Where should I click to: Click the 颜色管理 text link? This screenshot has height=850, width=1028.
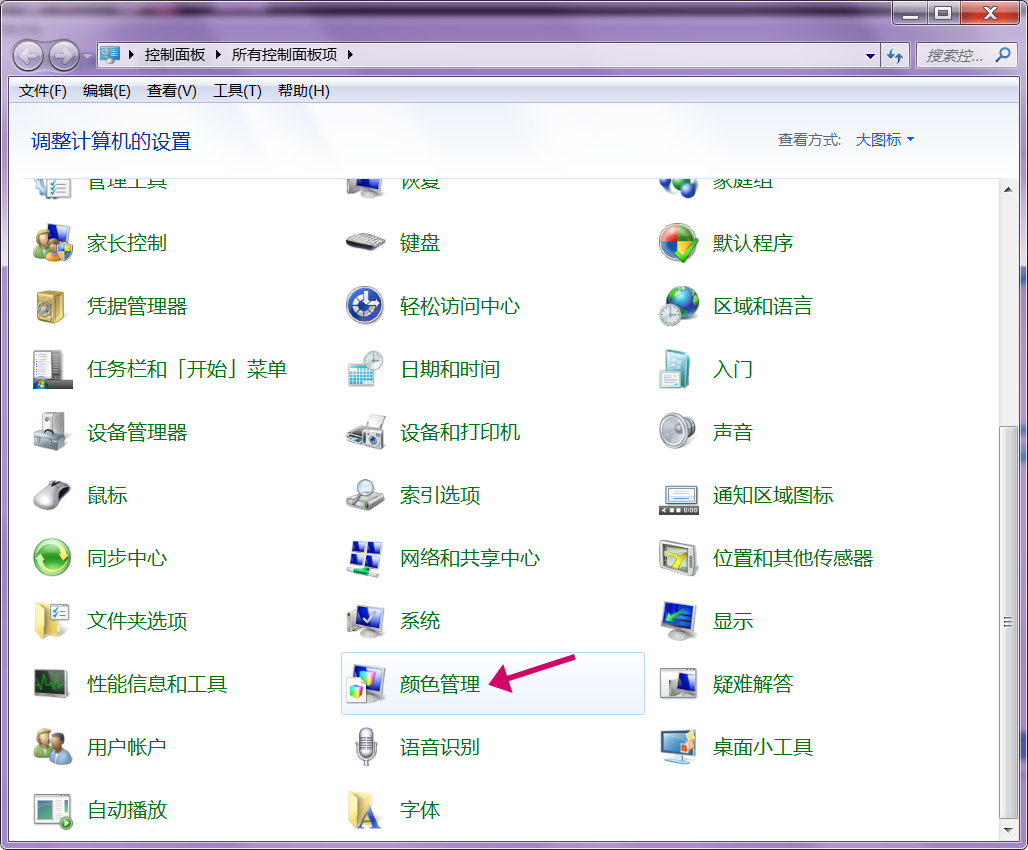click(440, 684)
